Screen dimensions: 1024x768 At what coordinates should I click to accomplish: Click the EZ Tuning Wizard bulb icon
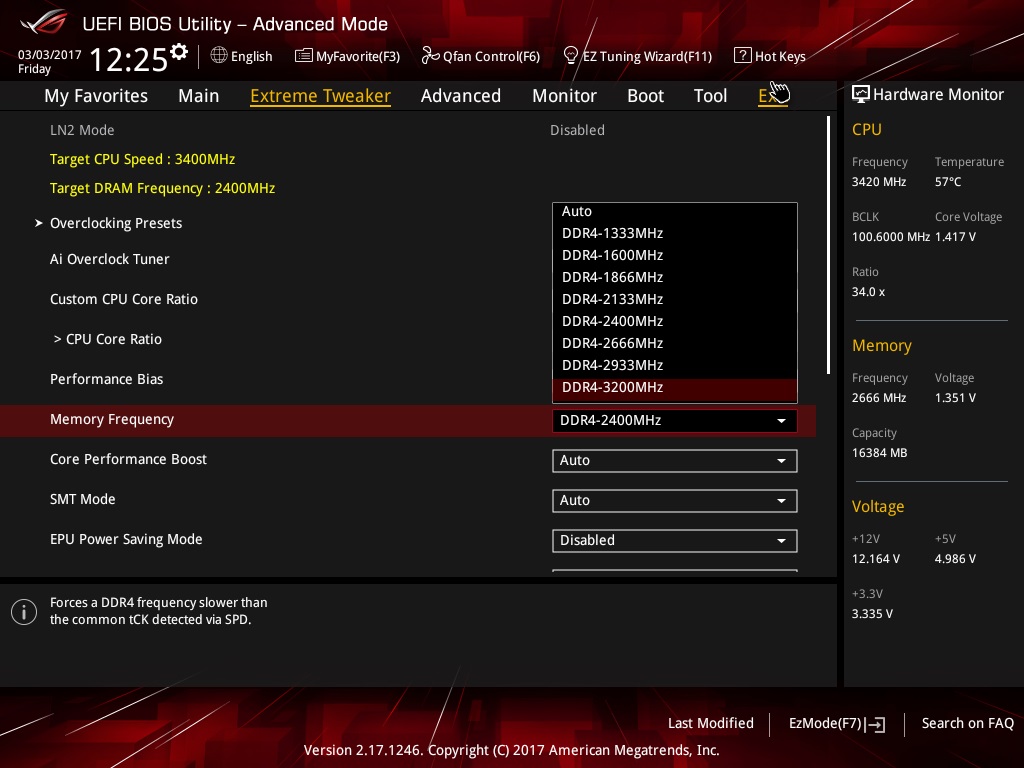tap(570, 56)
